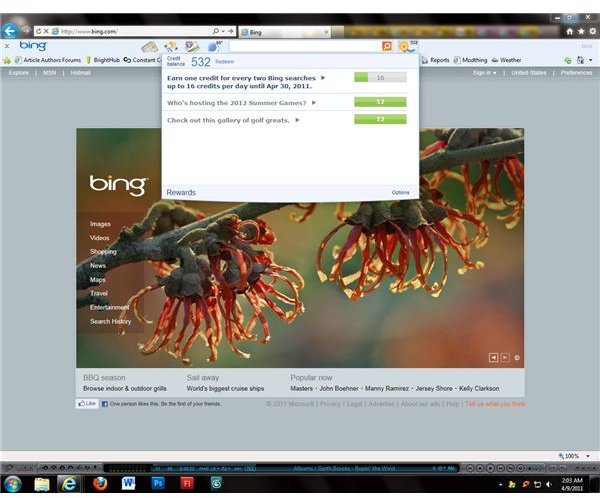
Task: Open Firefox from the taskbar
Action: click(x=100, y=483)
